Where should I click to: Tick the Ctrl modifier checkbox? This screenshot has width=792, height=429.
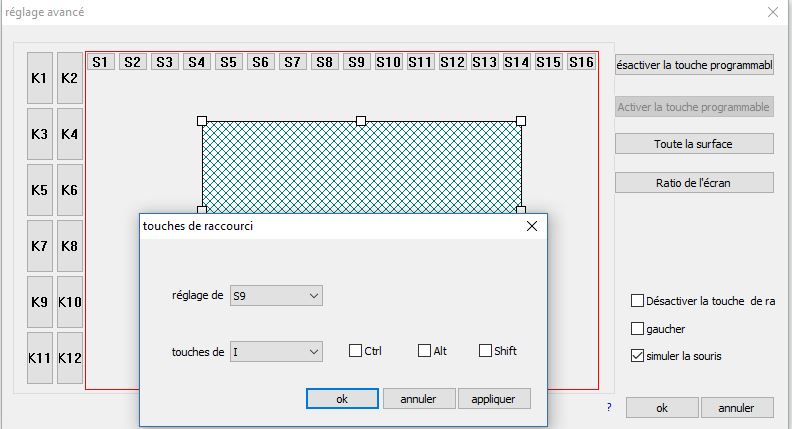tap(356, 351)
